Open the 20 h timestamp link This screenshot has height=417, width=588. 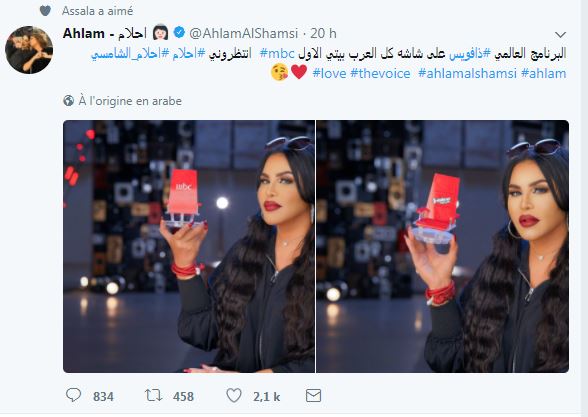[323, 33]
